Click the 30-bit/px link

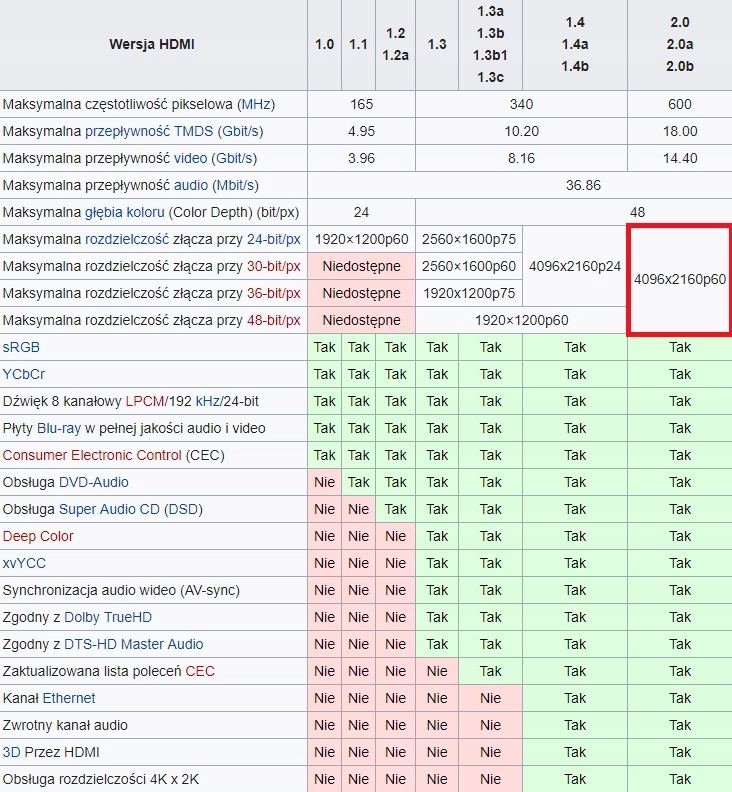pyautogui.click(x=273, y=266)
